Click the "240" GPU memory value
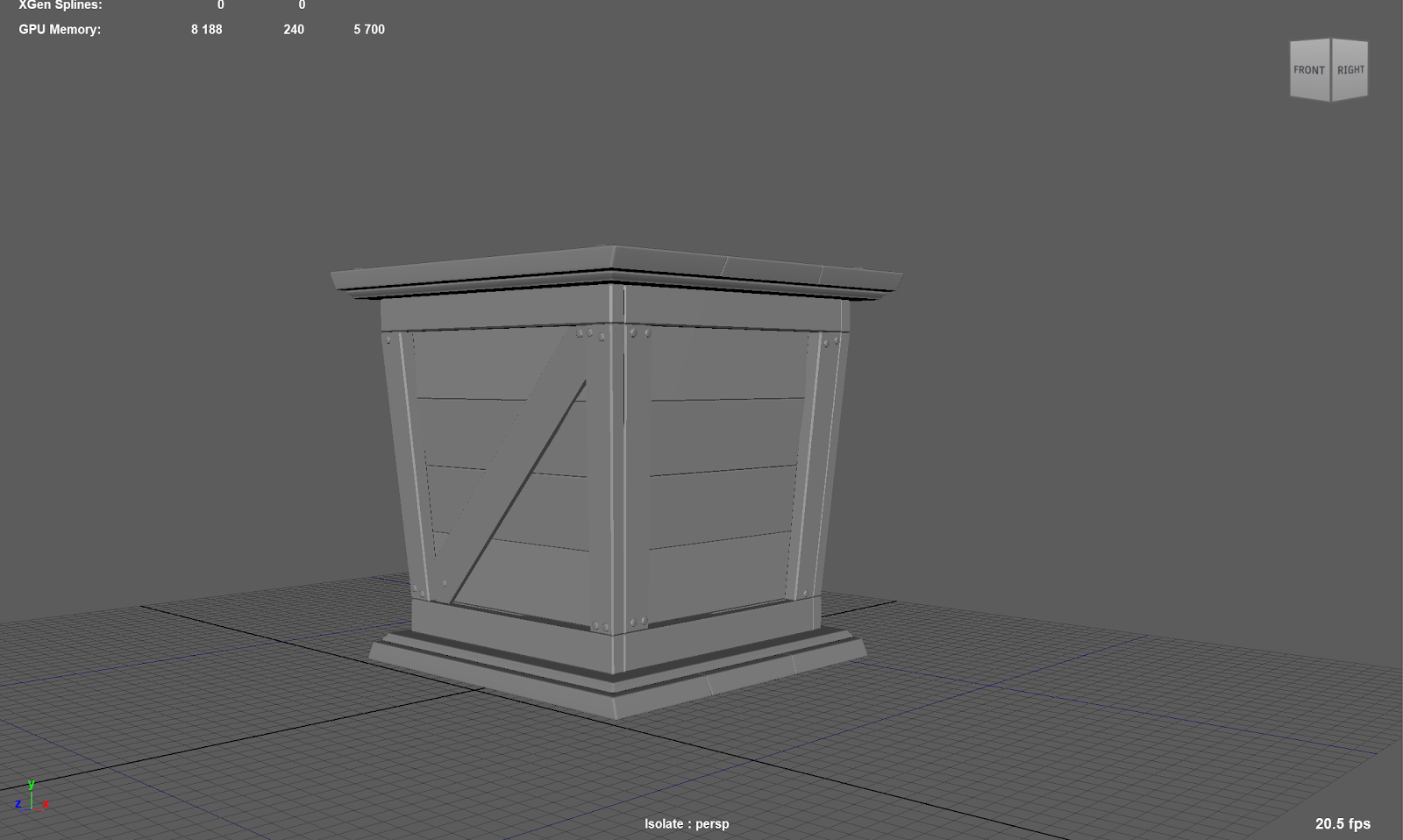 [294, 30]
